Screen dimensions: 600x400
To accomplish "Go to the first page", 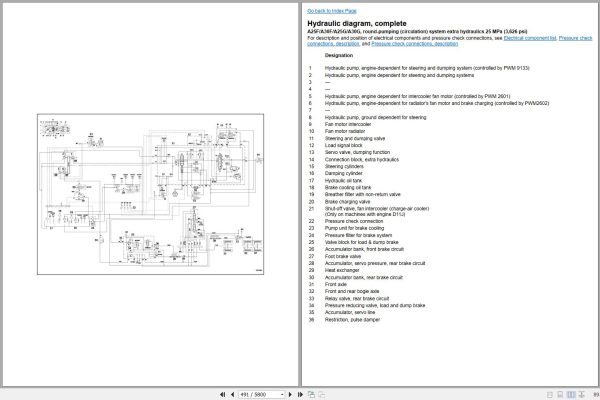I will pos(222,394).
